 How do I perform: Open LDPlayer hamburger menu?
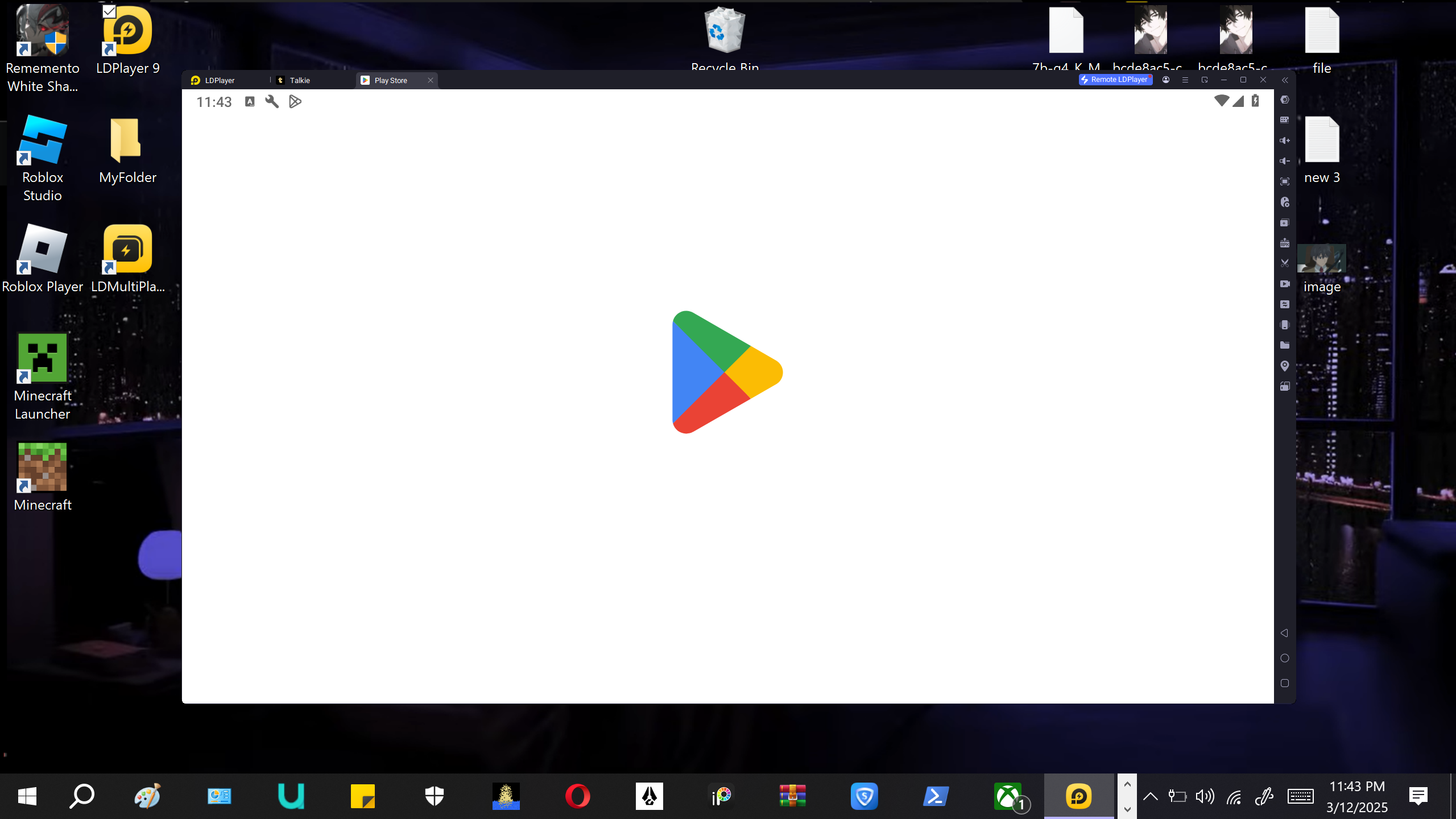point(1185,80)
